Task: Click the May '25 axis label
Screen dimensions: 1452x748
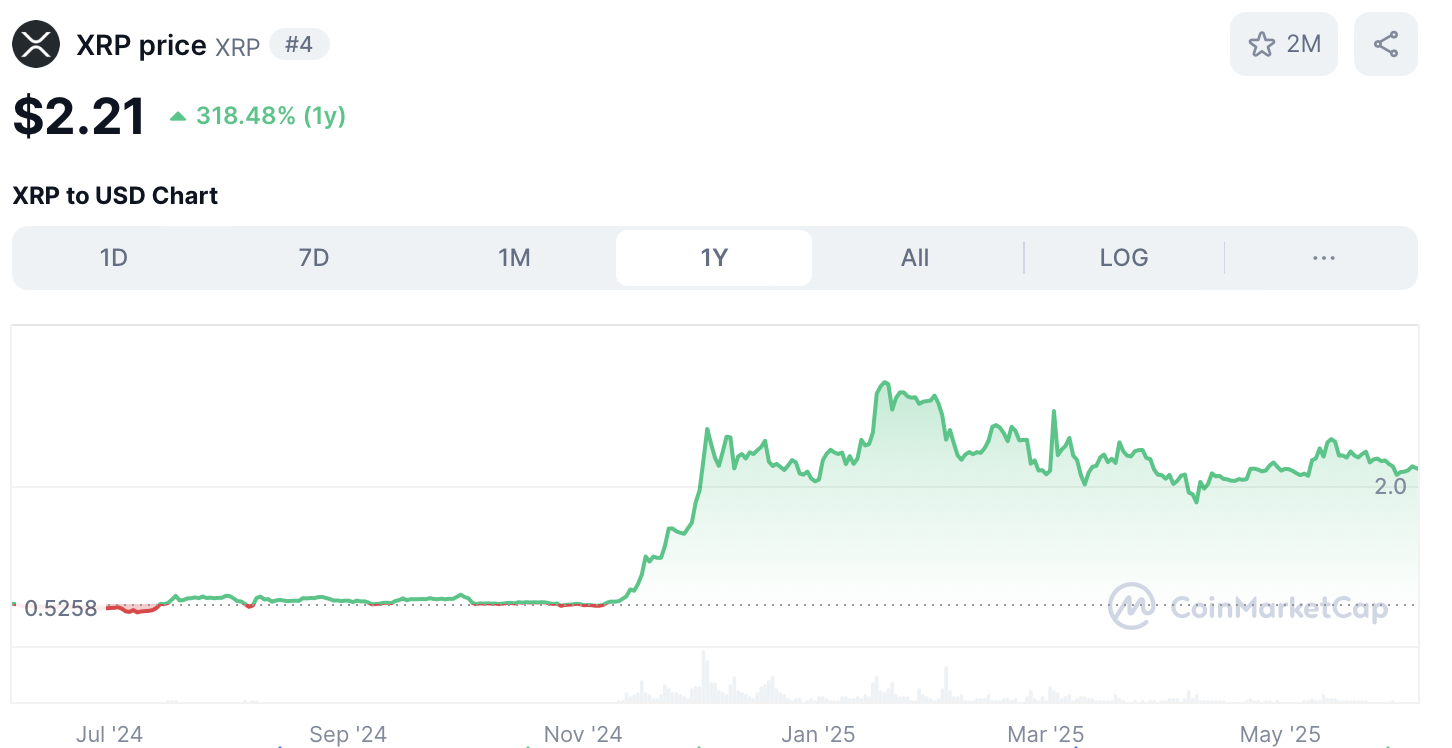Action: point(1280,734)
